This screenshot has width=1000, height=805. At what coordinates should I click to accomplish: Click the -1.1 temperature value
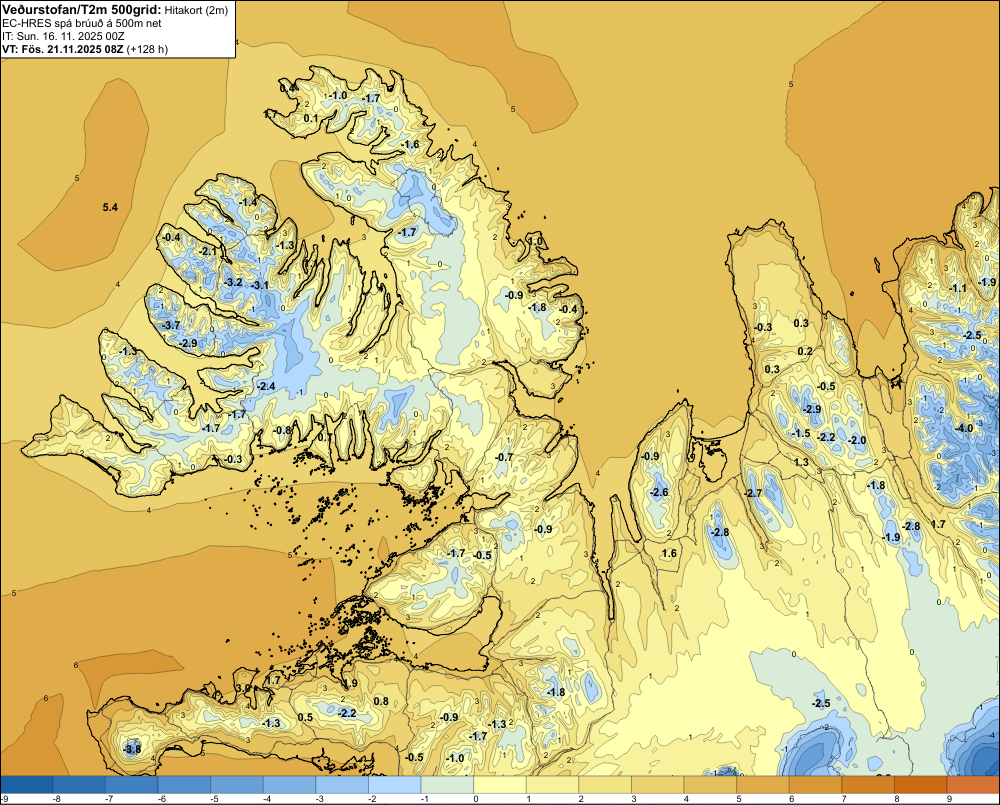pos(957,288)
